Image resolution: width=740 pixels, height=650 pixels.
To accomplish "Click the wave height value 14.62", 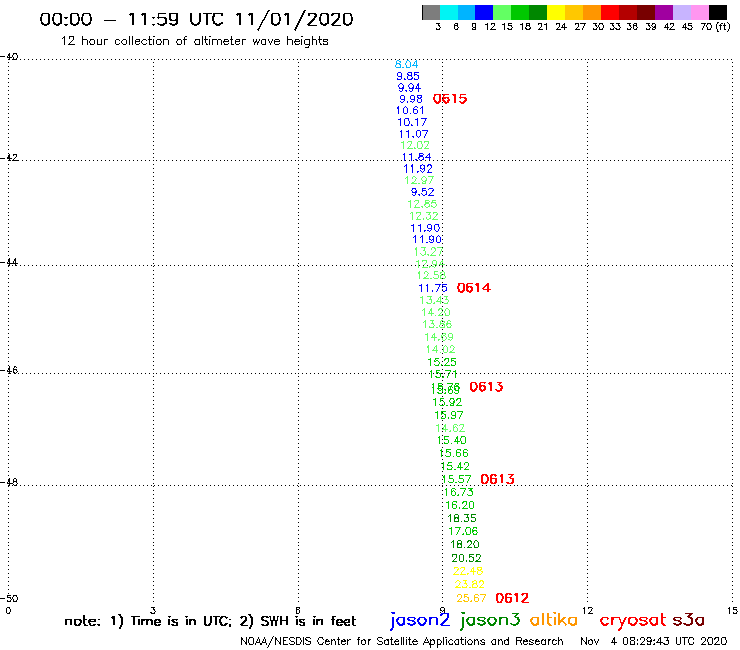I will point(450,428).
